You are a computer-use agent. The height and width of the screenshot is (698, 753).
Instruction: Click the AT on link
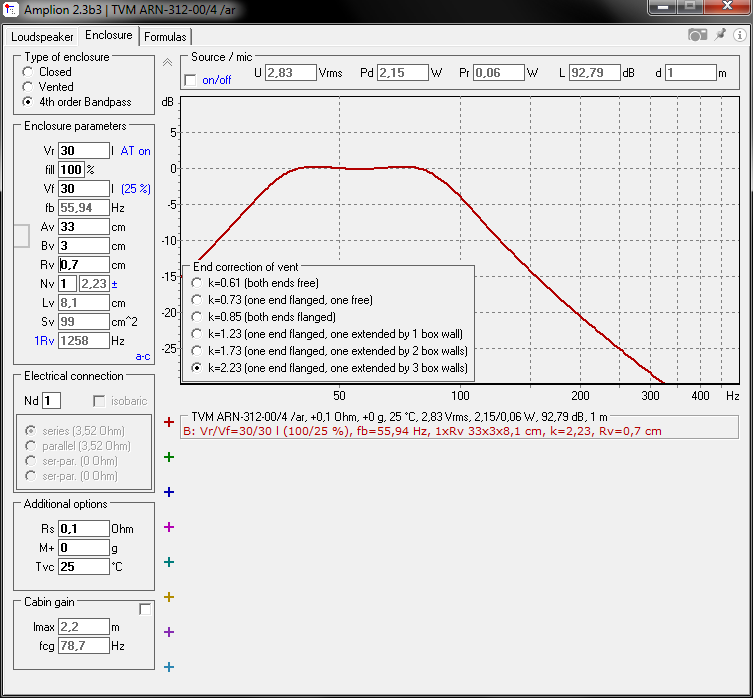click(135, 151)
